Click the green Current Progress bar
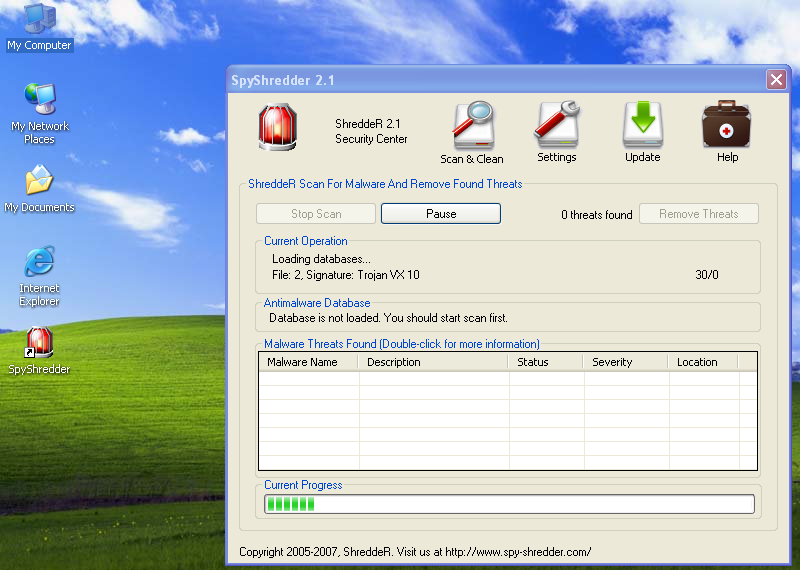 509,504
